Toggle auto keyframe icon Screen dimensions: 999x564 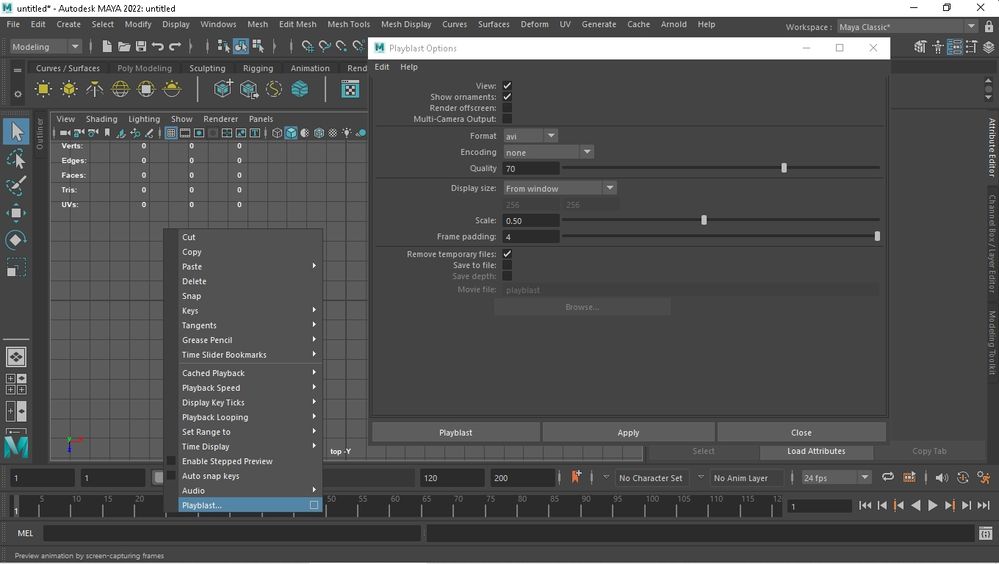coord(963,477)
